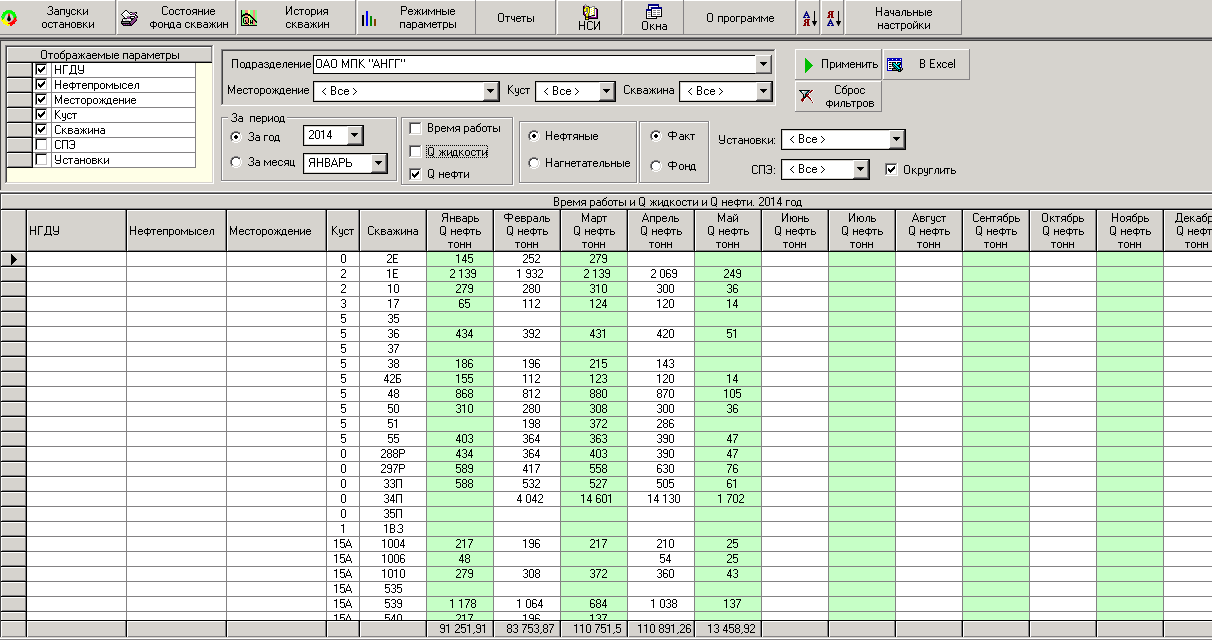Open Начальные настройки

click(x=903, y=17)
